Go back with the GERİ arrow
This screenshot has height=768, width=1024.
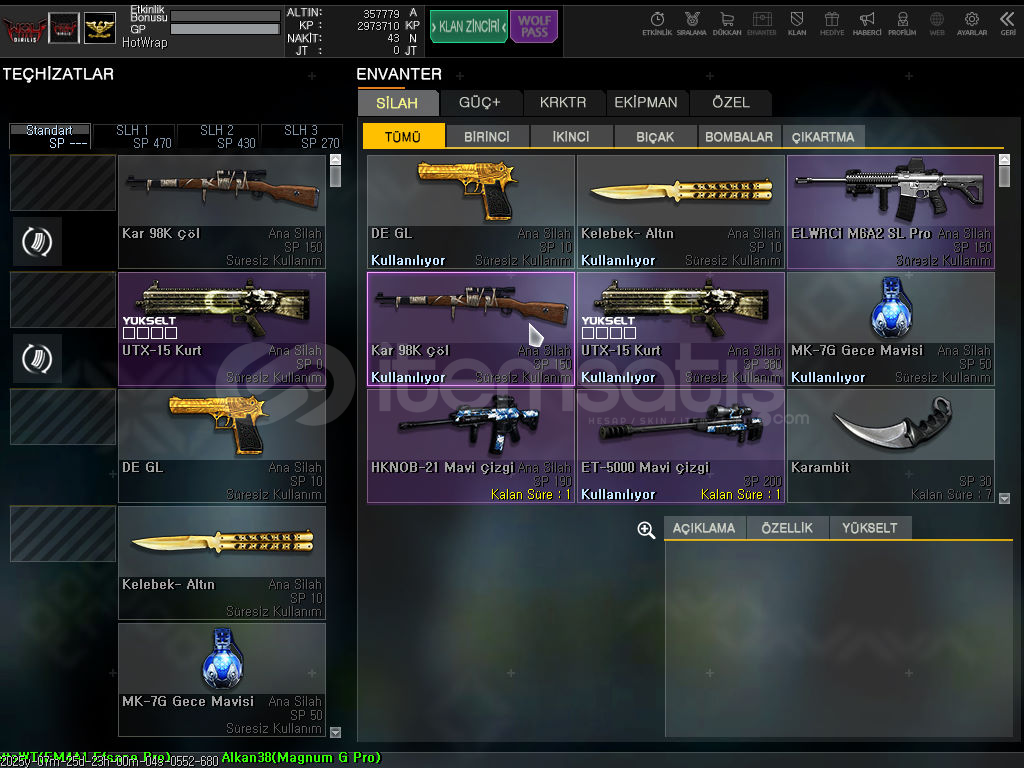1008,24
